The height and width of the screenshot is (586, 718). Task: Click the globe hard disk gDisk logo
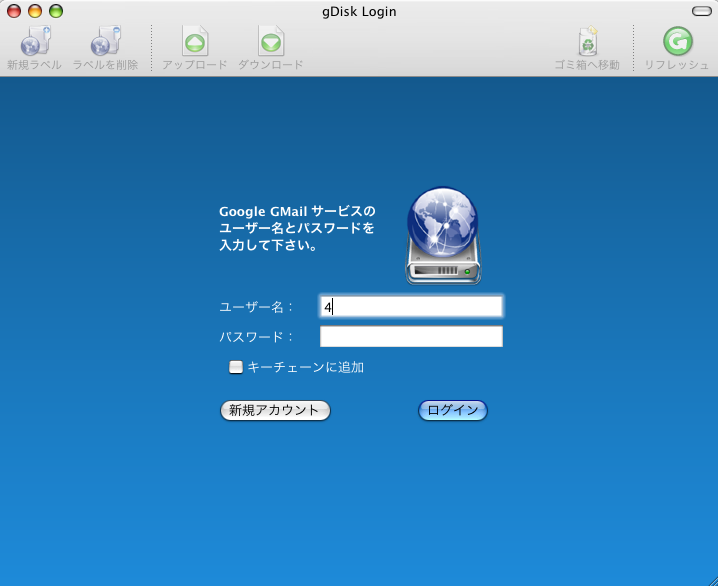coord(443,235)
